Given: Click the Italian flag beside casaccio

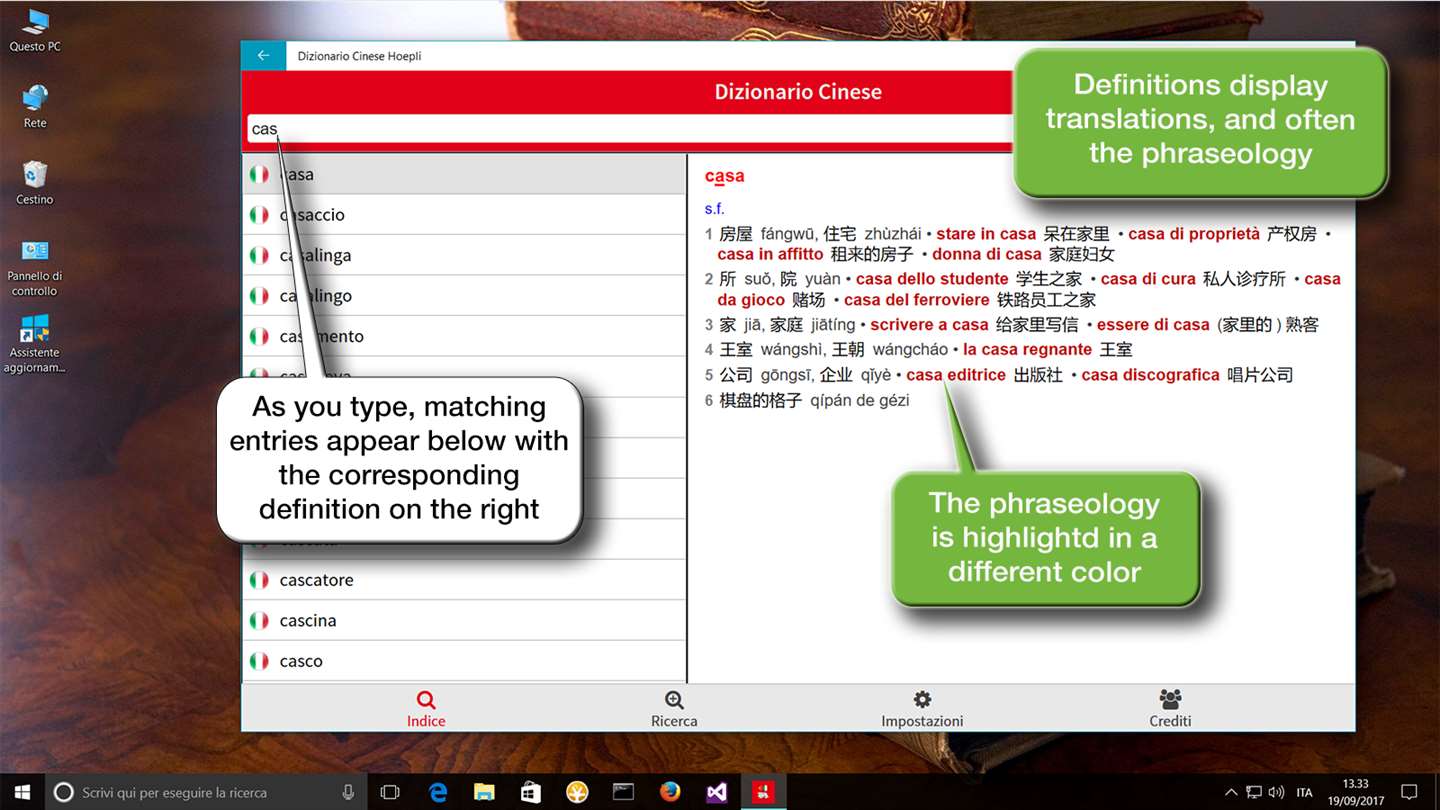Looking at the screenshot, I should [x=259, y=215].
